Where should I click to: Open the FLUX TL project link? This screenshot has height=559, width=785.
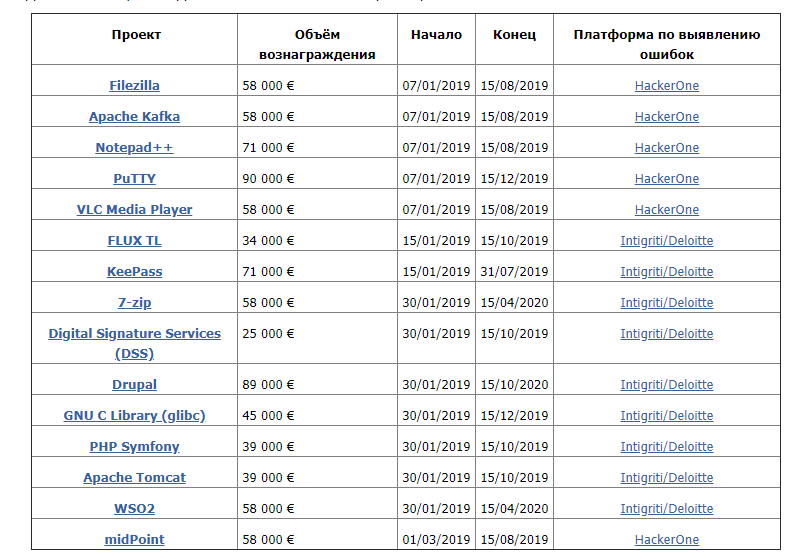134,241
